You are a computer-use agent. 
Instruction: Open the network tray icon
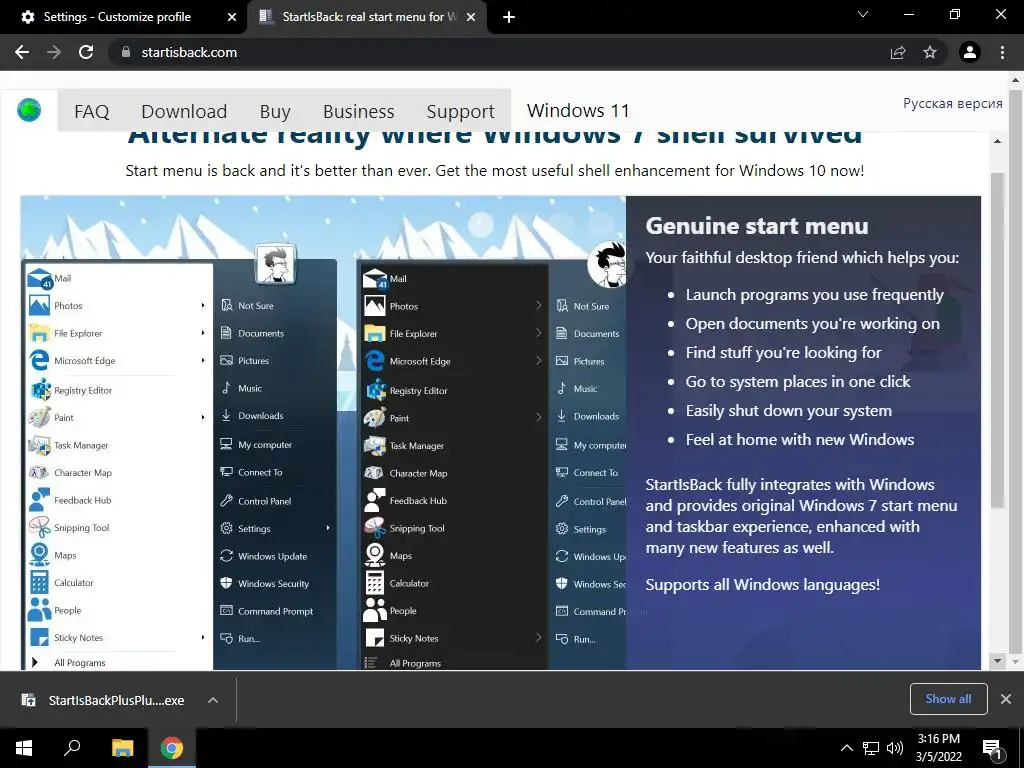[871, 748]
